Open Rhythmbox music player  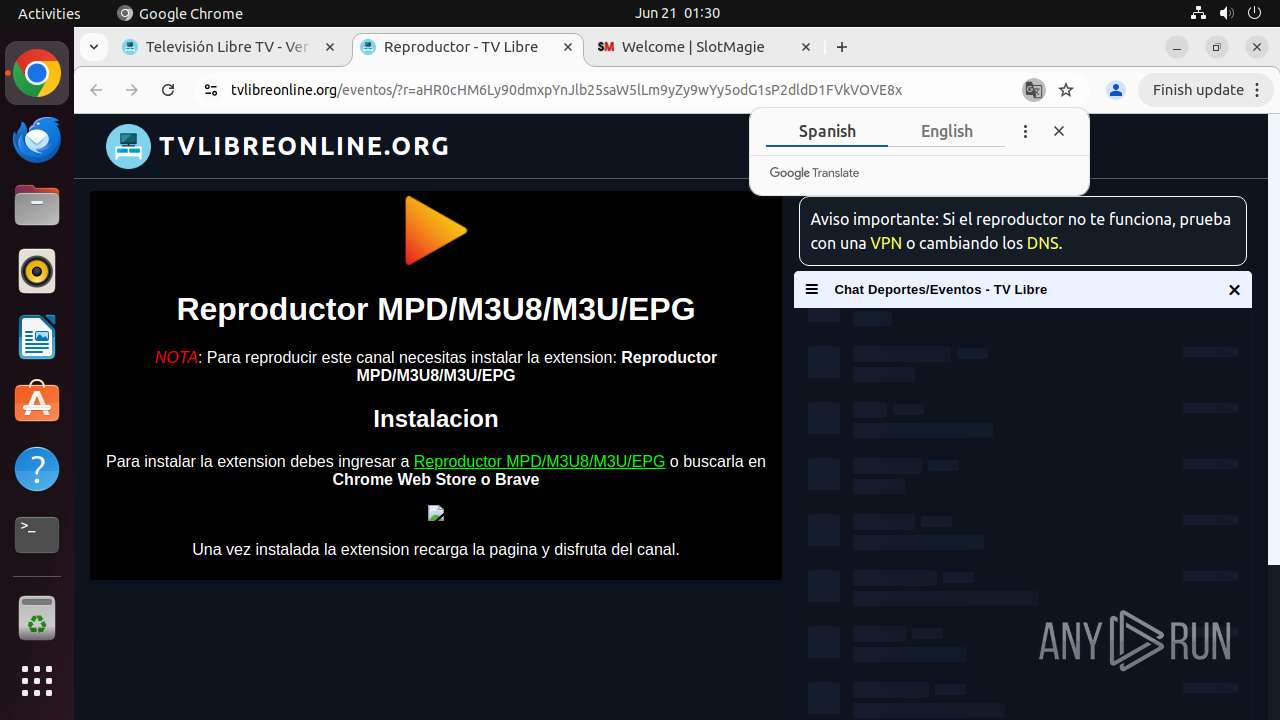point(37,271)
